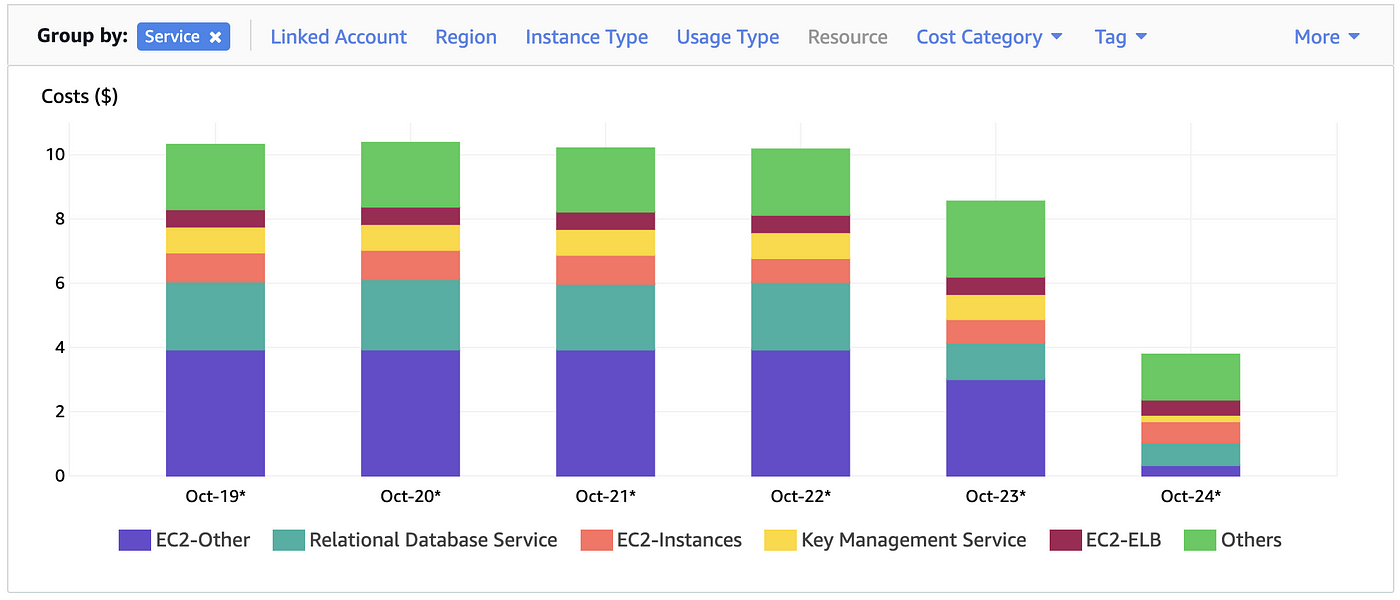Open the Cost Category dropdown
The height and width of the screenshot is (600, 1400).
click(x=989, y=37)
